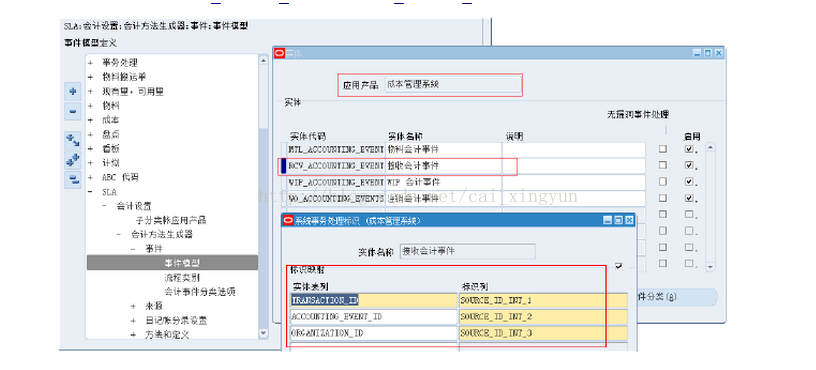Uncheck 启用 for MTL_ACCOUNTING_EVENT row
Screen dimensions: 816x370
(x=689, y=149)
